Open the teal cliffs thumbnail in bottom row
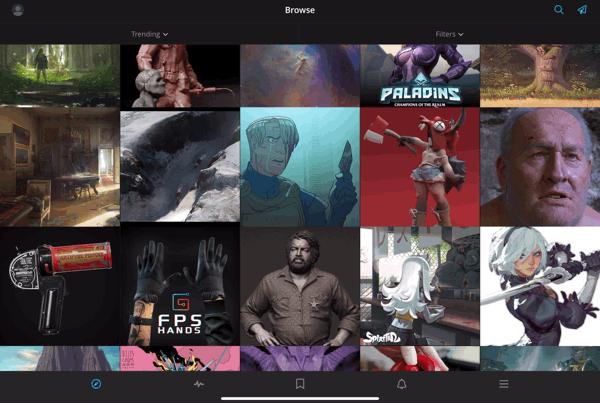This screenshot has width=600, height=403. 540,359
